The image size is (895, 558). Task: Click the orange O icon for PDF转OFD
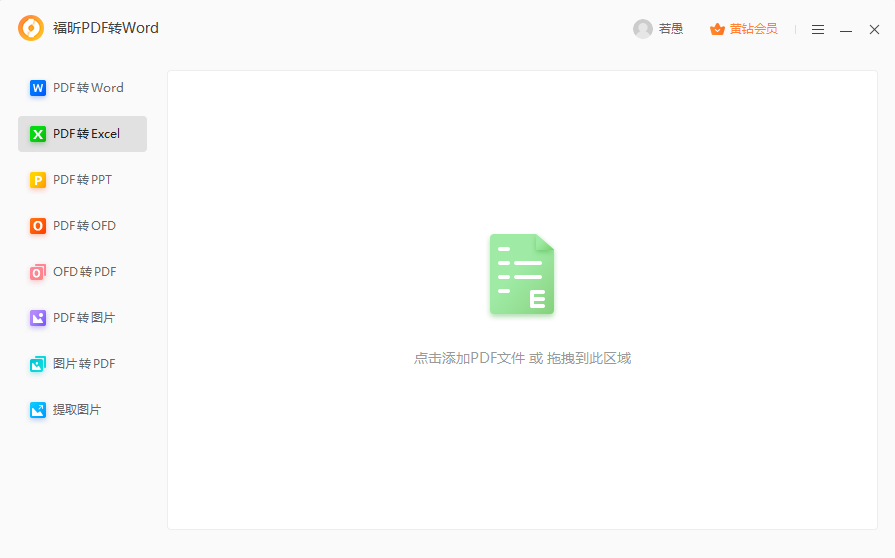tap(38, 226)
